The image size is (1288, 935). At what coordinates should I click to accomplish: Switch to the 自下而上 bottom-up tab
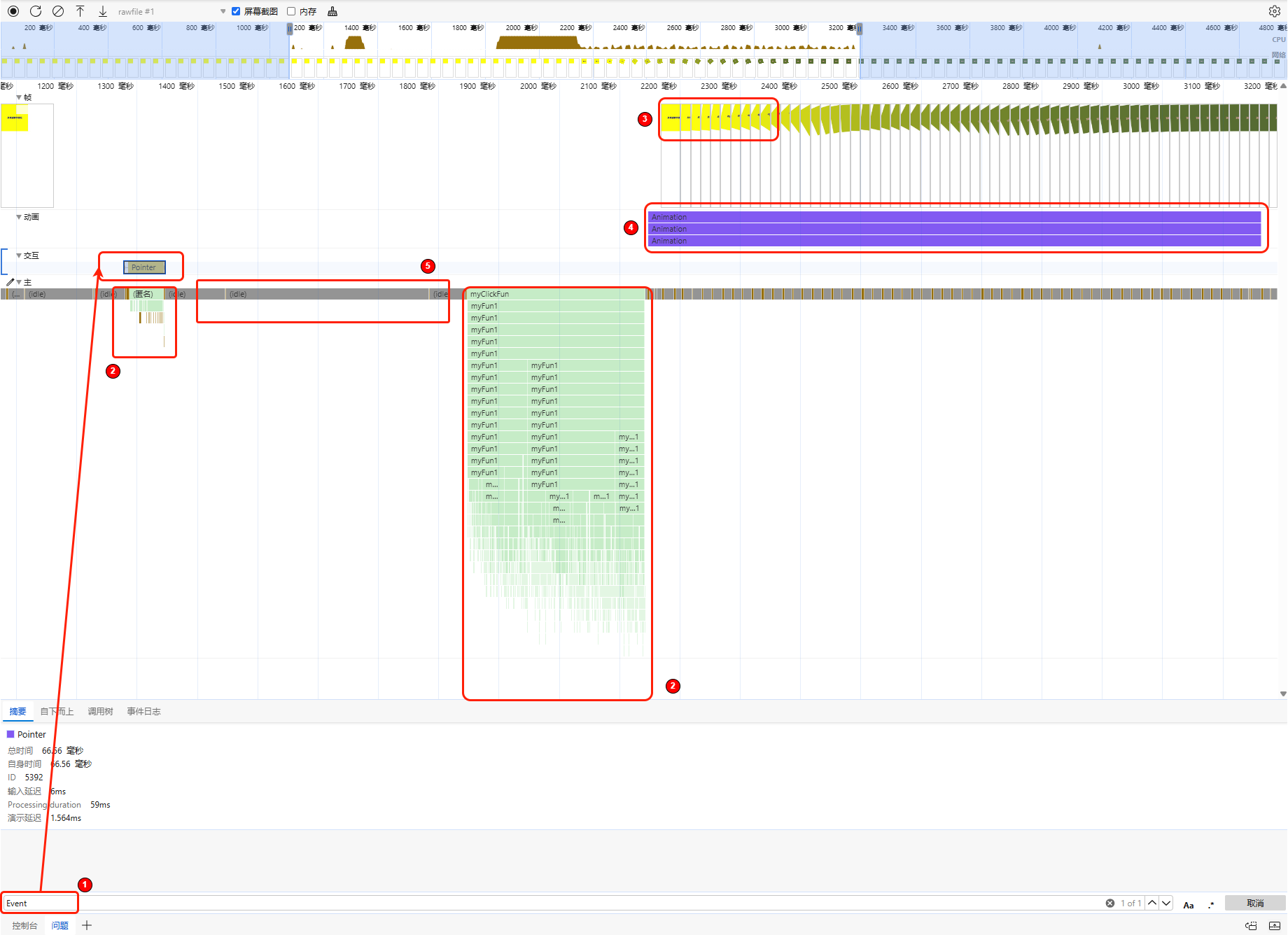tap(57, 711)
